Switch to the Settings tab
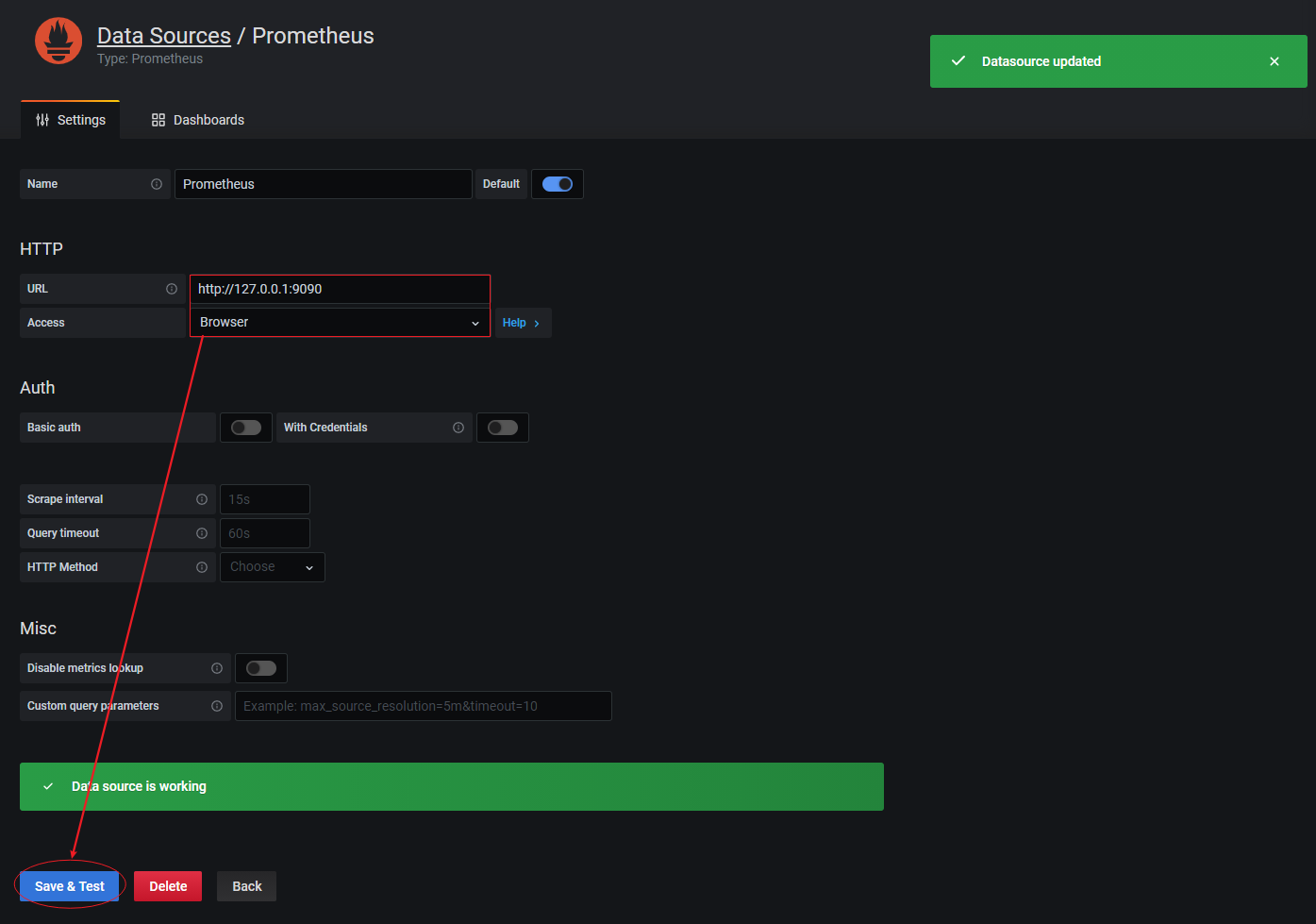Screen dimensions: 1316x924 tap(71, 120)
